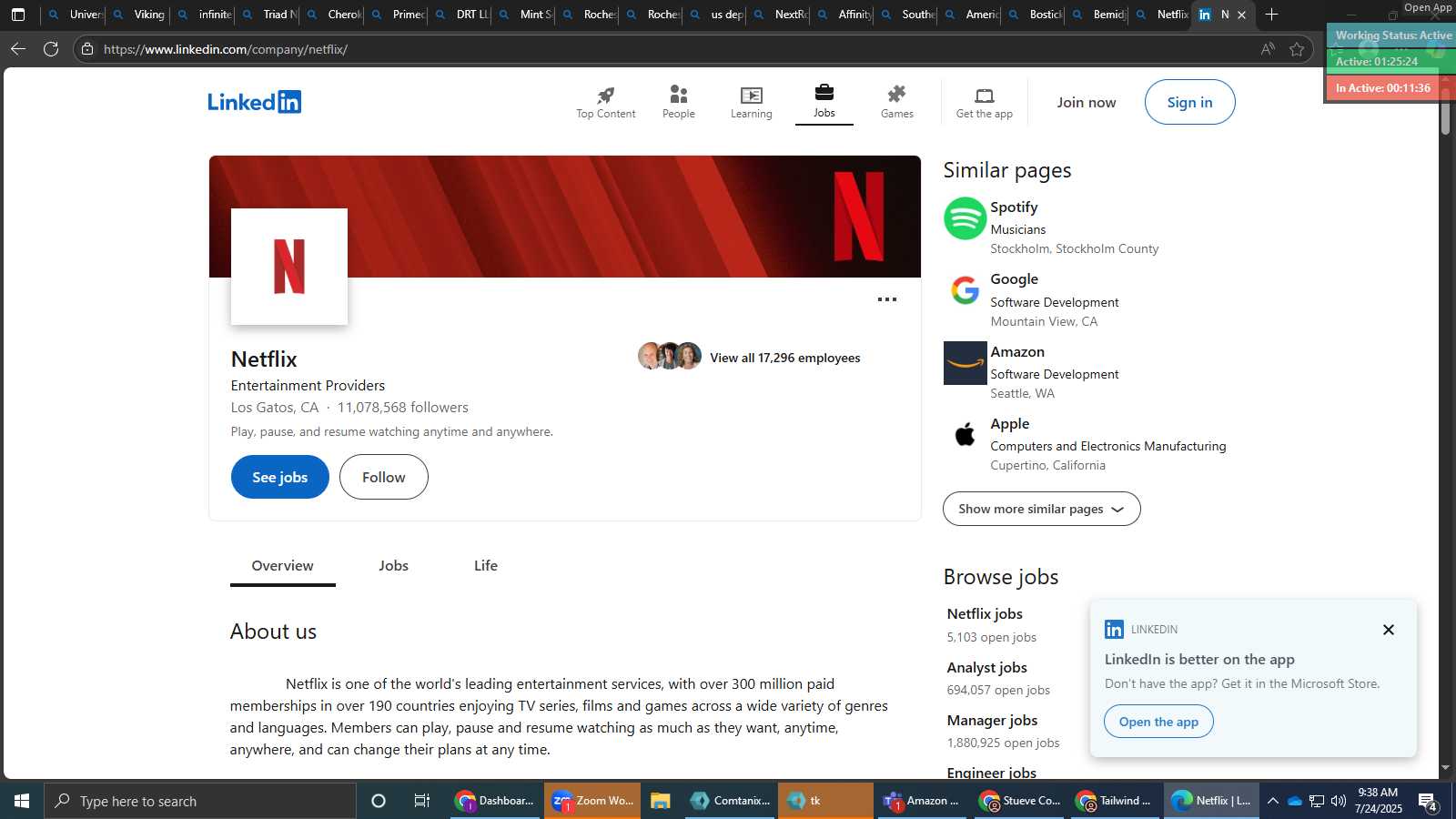Open Google similar page link
Image resolution: width=1456 pixels, height=819 pixels.
(x=1014, y=279)
